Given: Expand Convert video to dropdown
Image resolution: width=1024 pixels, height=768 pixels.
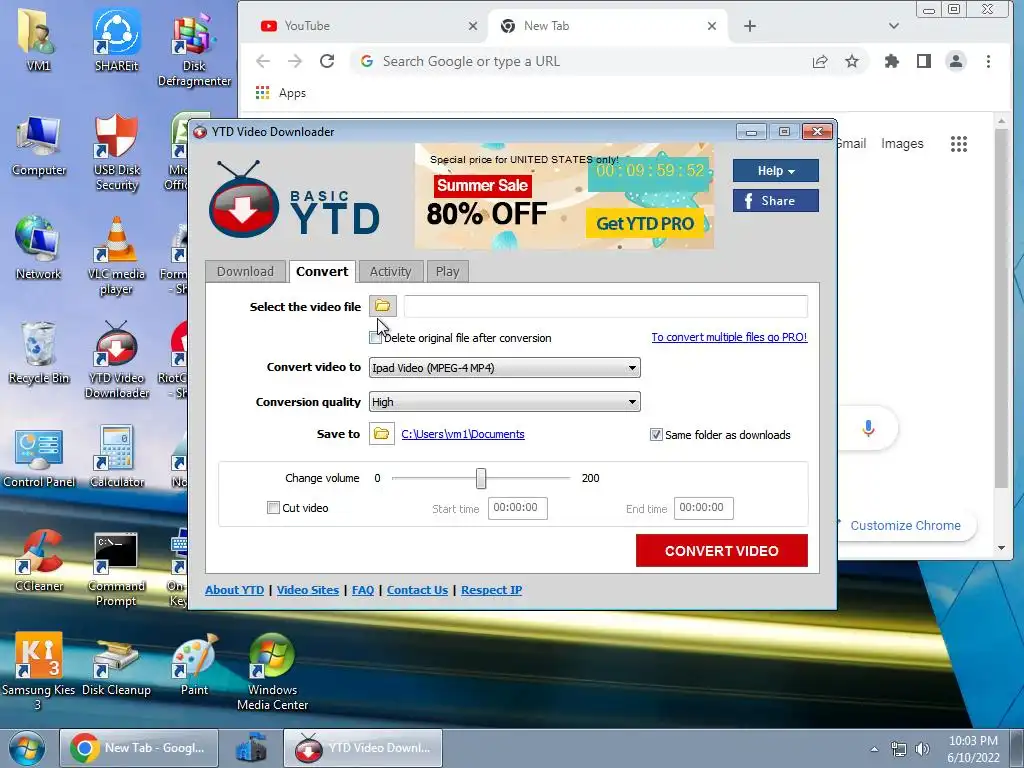Looking at the screenshot, I should point(504,368).
